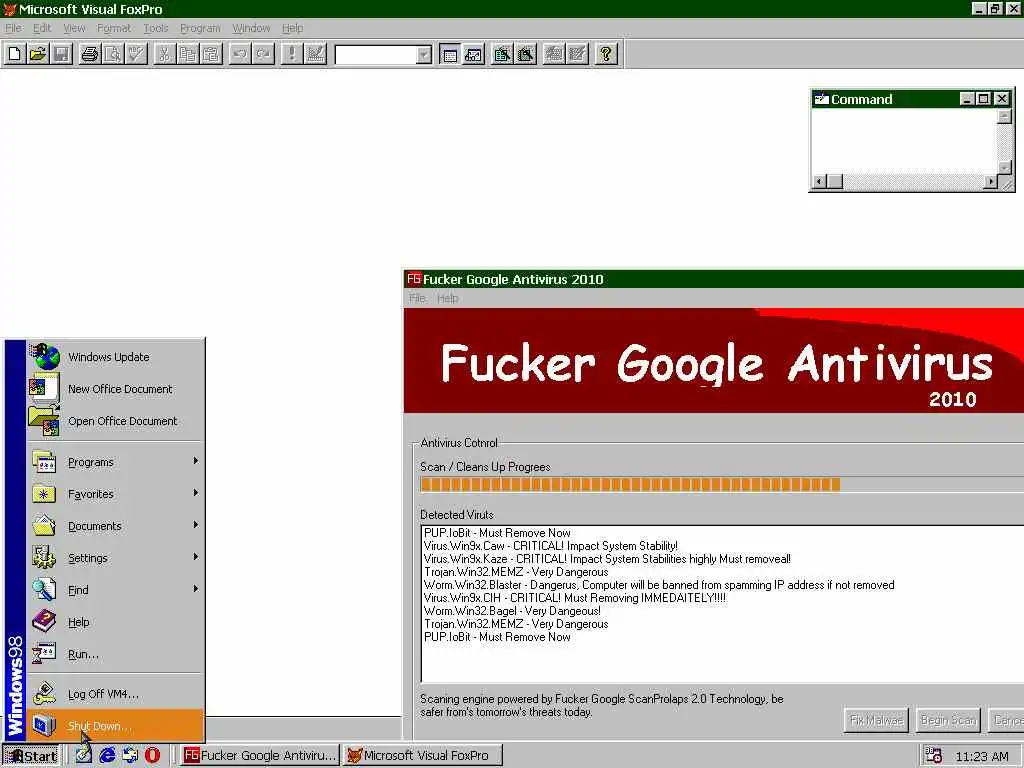Image resolution: width=1024 pixels, height=768 pixels.
Task: Click the 11:23 AM system clock
Action: pos(982,756)
